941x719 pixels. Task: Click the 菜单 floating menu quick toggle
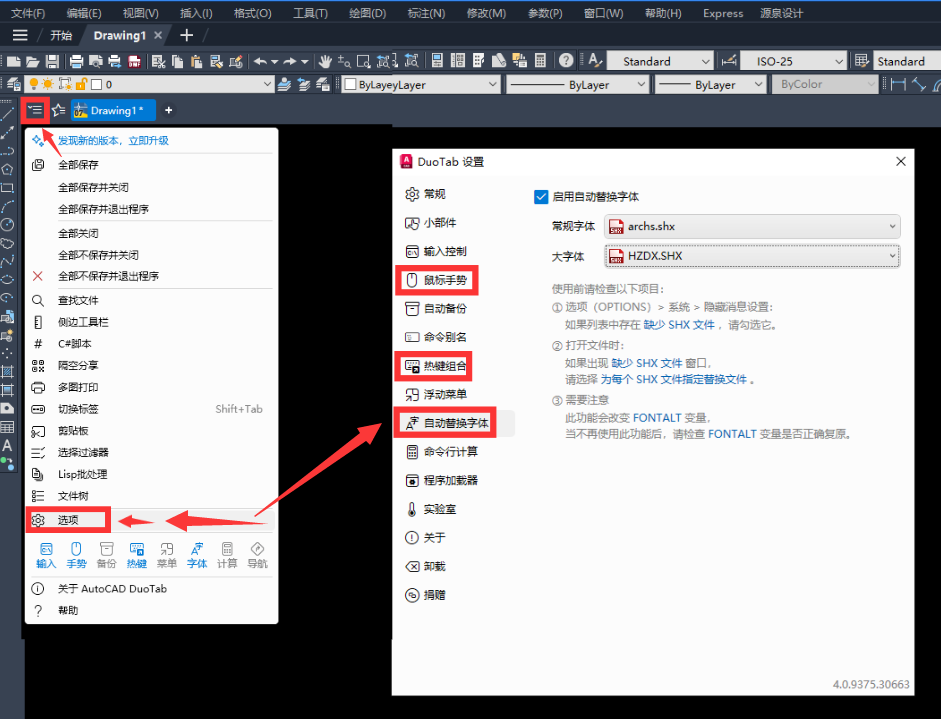click(167, 555)
